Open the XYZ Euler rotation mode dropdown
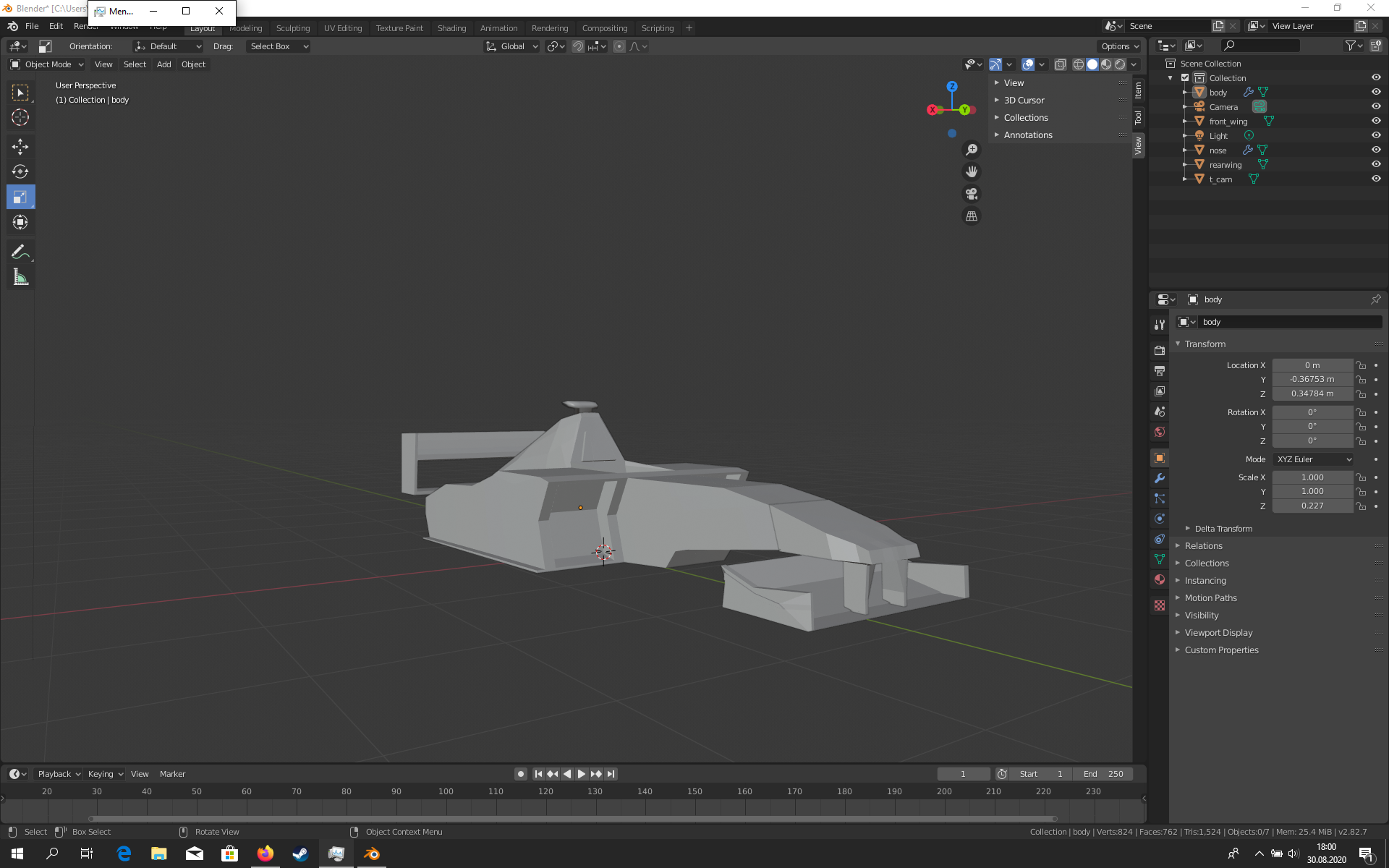Viewport: 1389px width, 868px height. point(1313,459)
